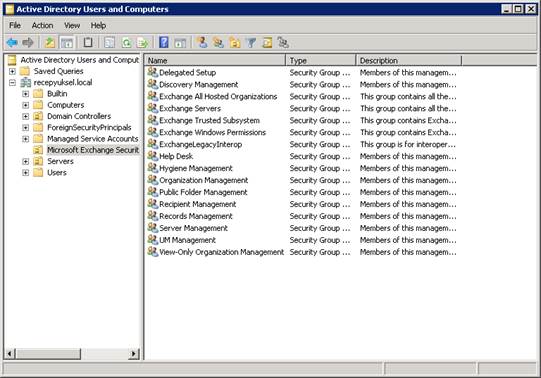Viewport: 541px width, 378px height.
Task: Expand the Saved Queries node
Action: click(x=12, y=71)
